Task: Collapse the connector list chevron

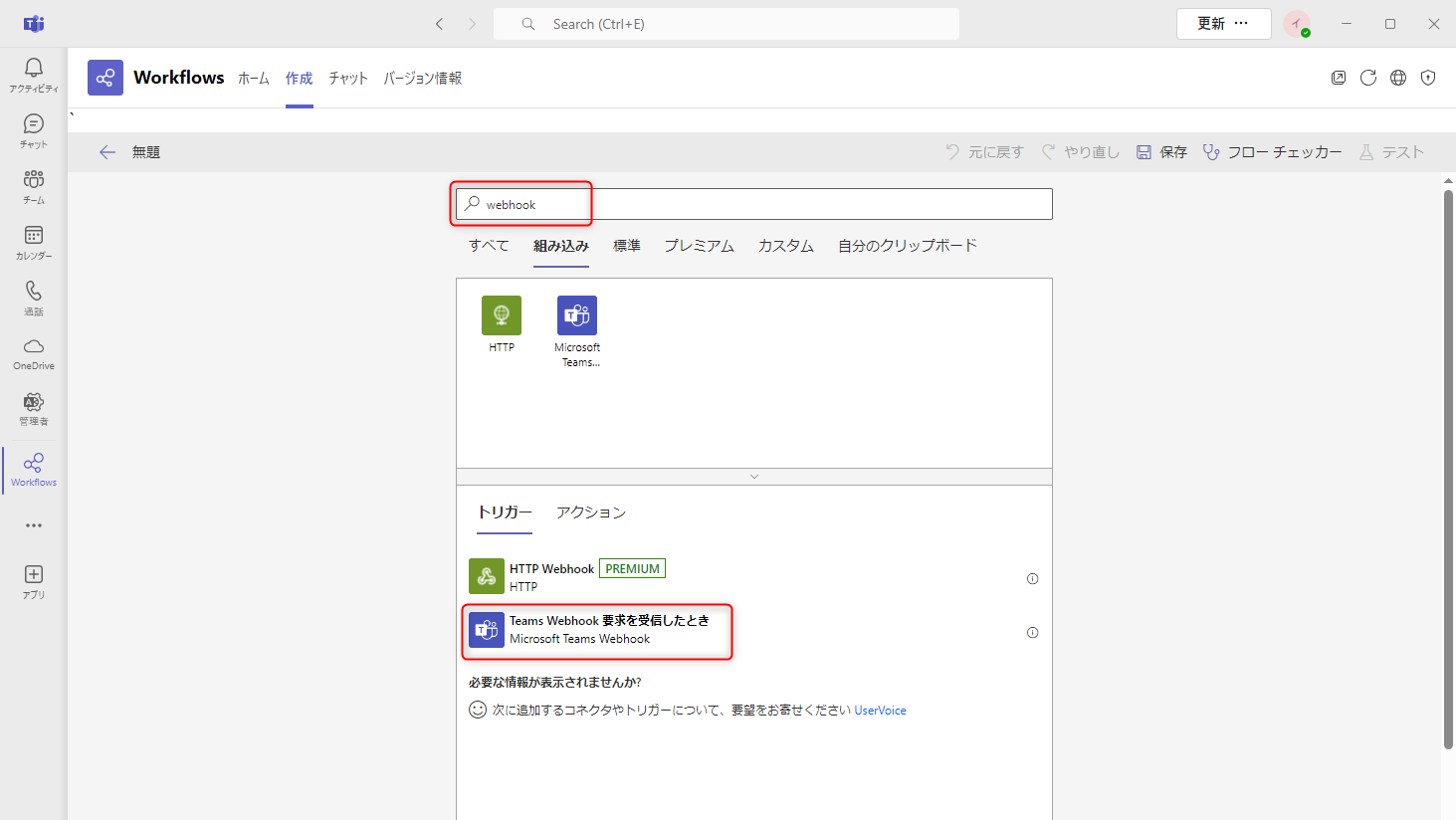Action: [x=754, y=477]
